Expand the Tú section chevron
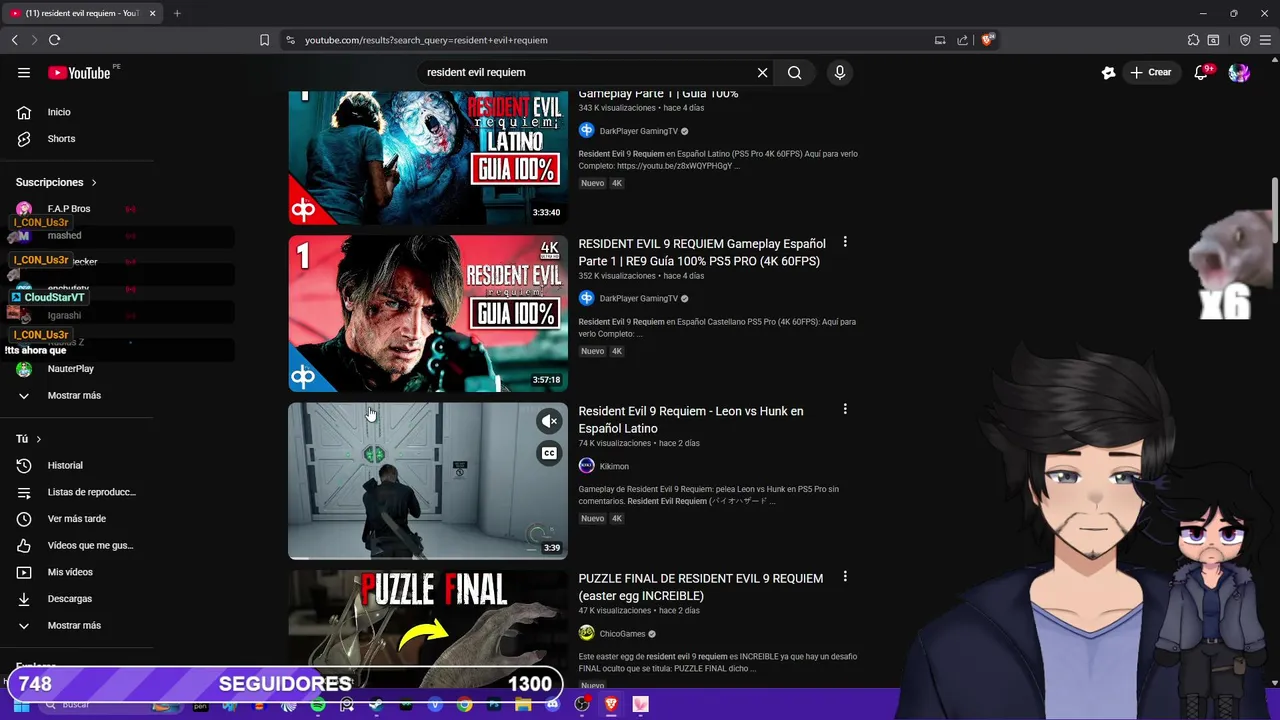1280x720 pixels. [x=39, y=439]
